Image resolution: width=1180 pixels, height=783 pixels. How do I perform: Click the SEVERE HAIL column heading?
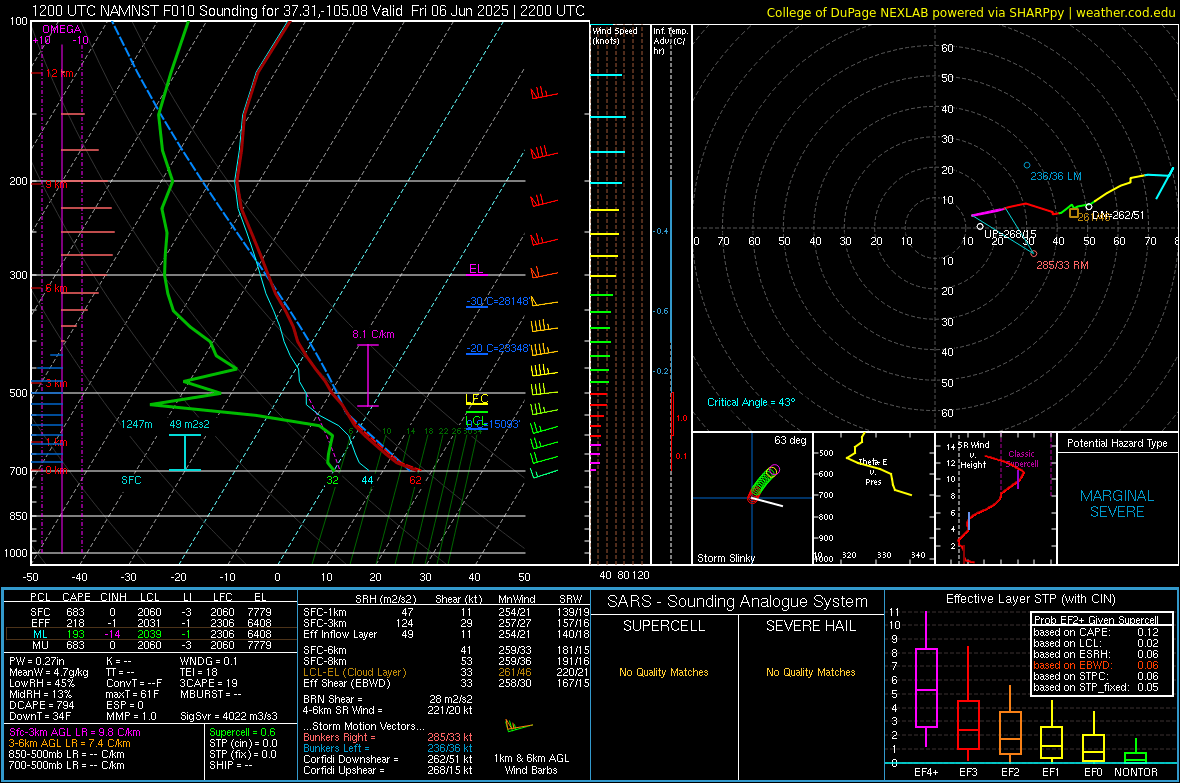point(810,626)
